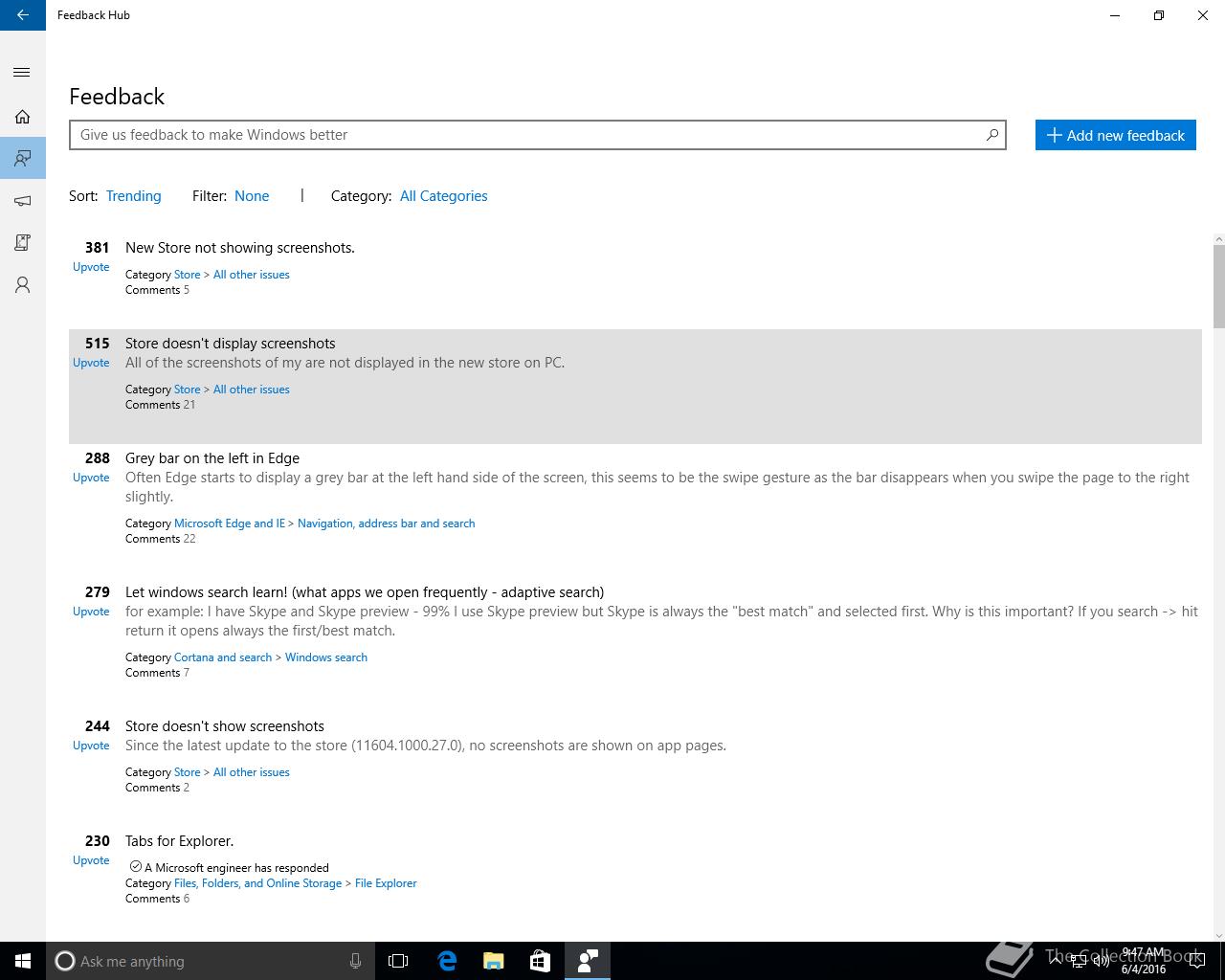The height and width of the screenshot is (980, 1225).
Task: Open the Profile person icon in sidebar
Action: tap(23, 285)
